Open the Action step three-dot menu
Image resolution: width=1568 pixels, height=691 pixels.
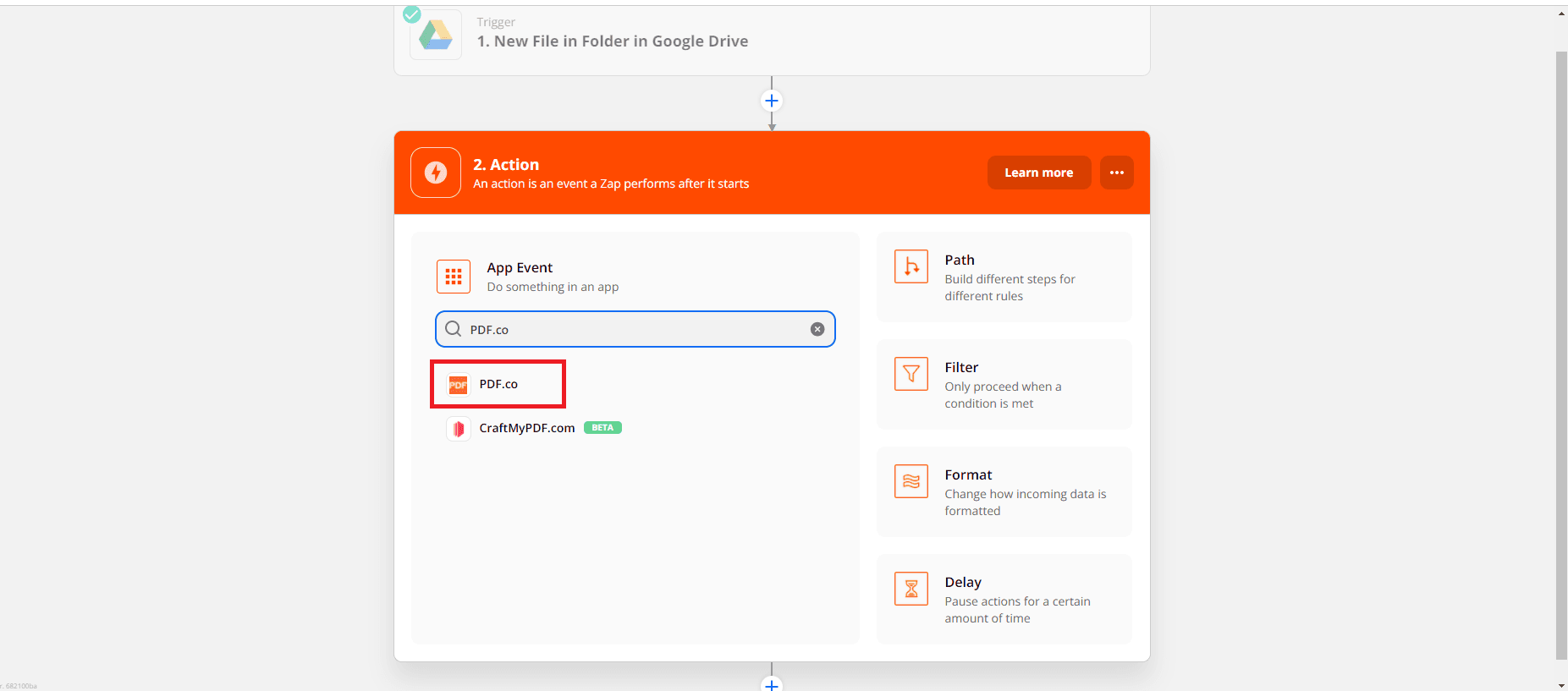[x=1116, y=173]
